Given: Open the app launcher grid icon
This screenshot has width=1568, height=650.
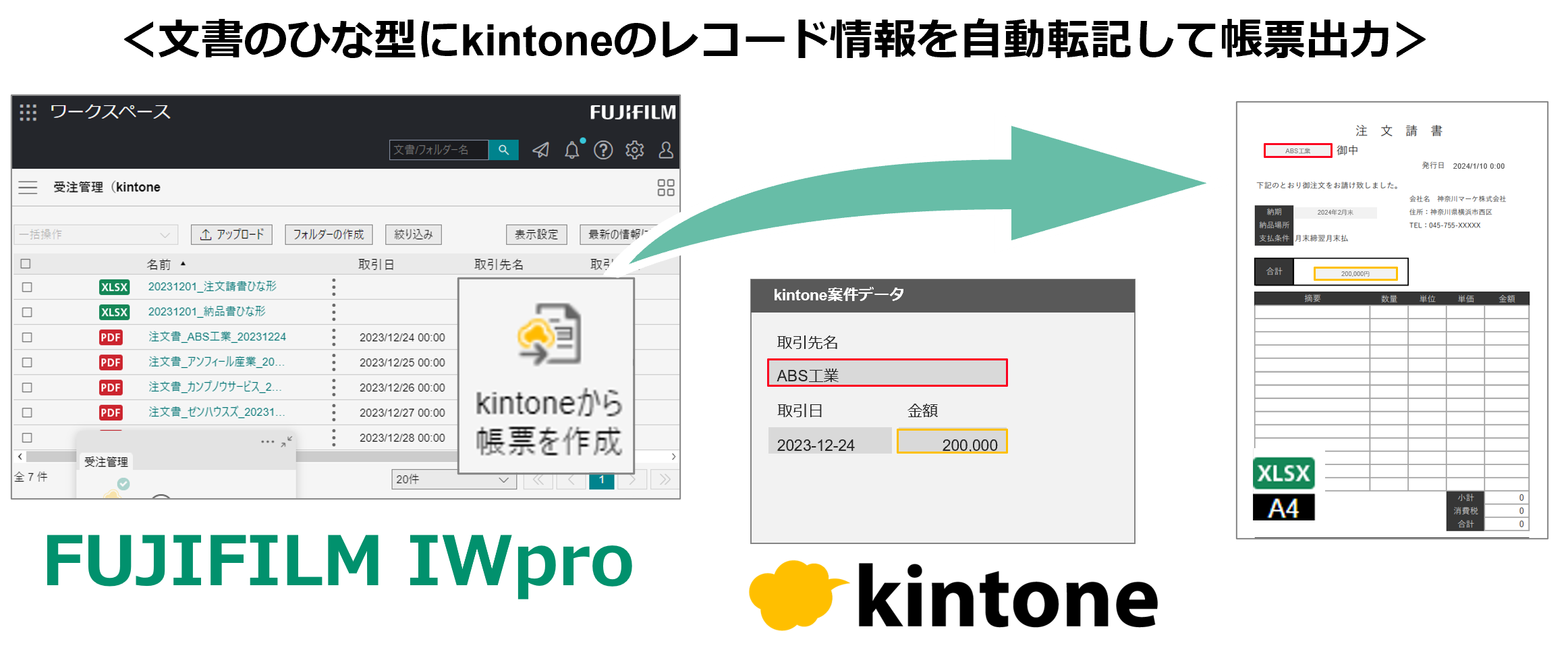Looking at the screenshot, I should pyautogui.click(x=28, y=113).
